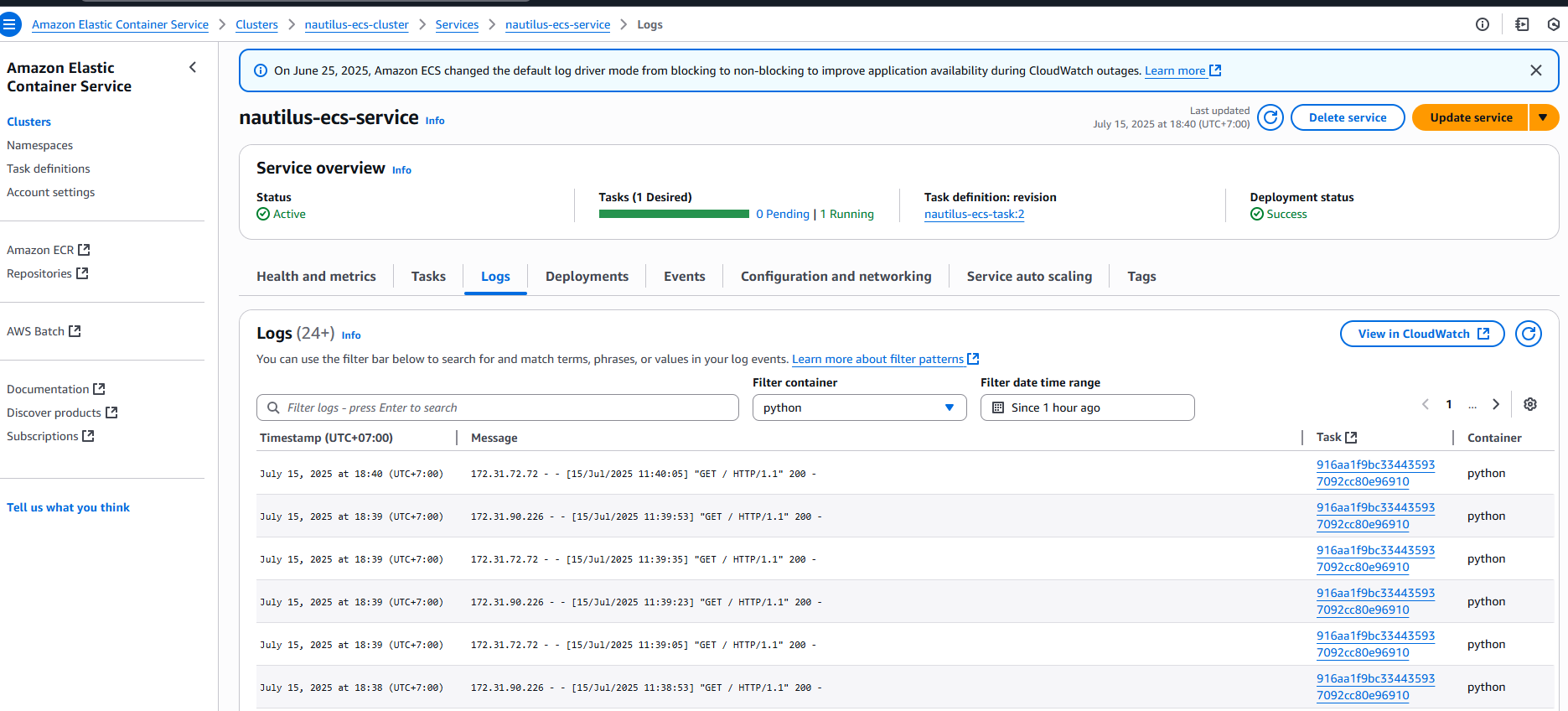The width and height of the screenshot is (1568, 711).
Task: Open Namespaces in the side navigation
Action: (39, 145)
